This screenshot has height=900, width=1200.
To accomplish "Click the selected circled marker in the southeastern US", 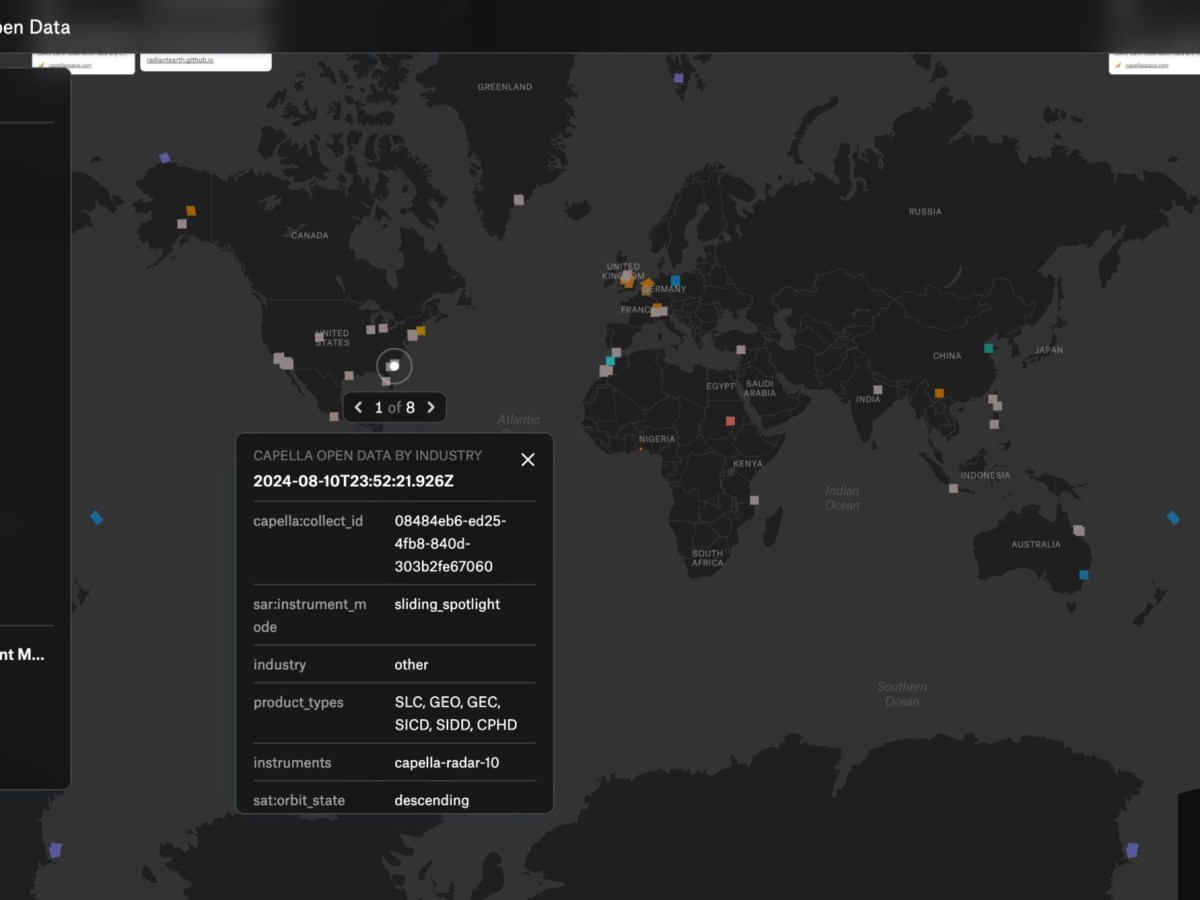I will [x=394, y=366].
